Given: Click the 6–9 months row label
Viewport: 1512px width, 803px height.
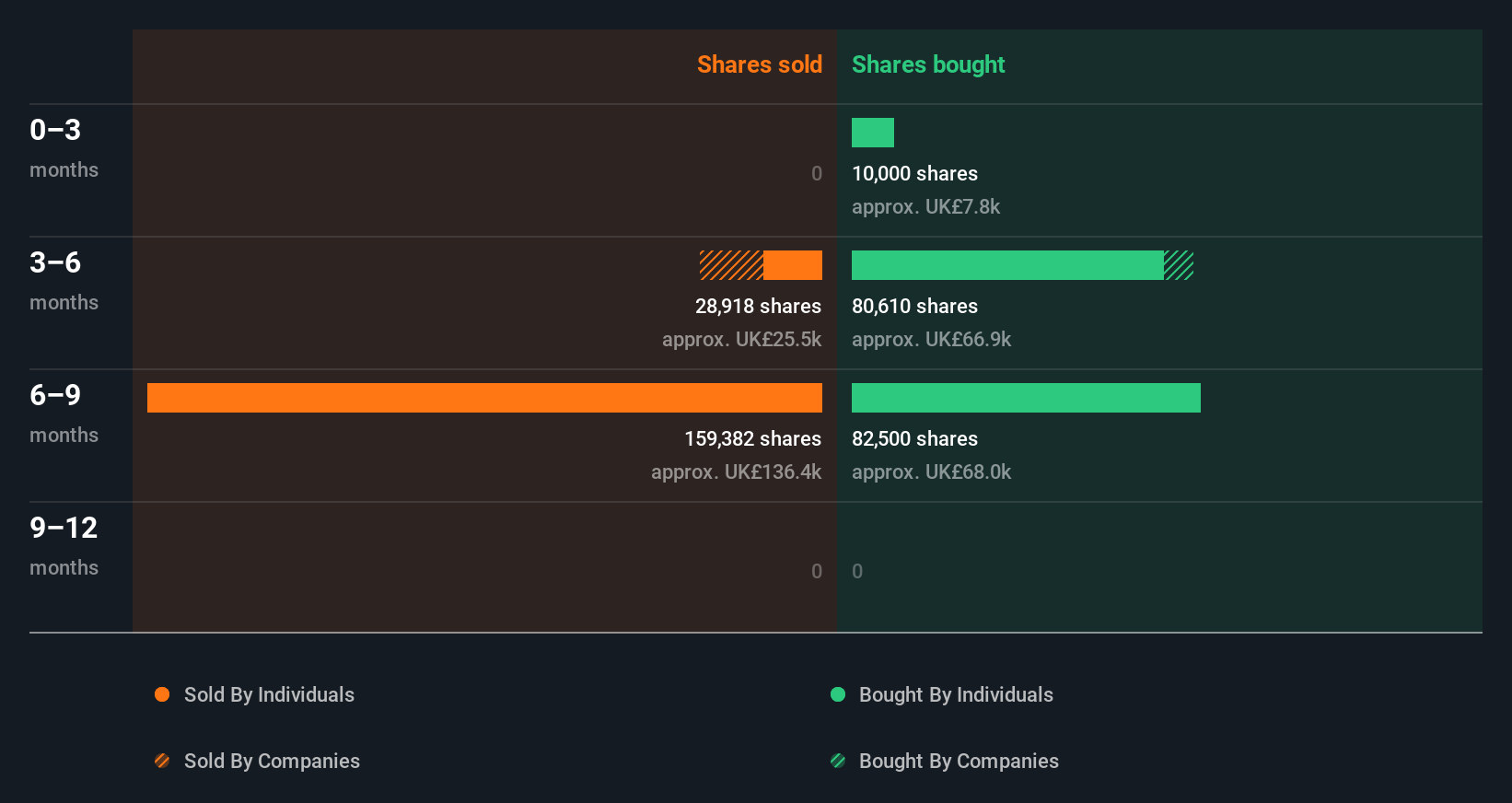Looking at the screenshot, I should (x=64, y=413).
